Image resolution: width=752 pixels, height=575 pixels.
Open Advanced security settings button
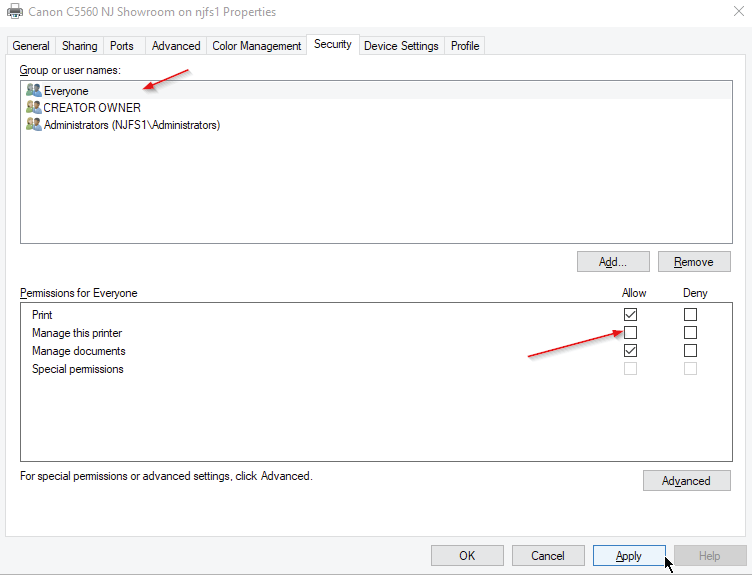click(686, 481)
